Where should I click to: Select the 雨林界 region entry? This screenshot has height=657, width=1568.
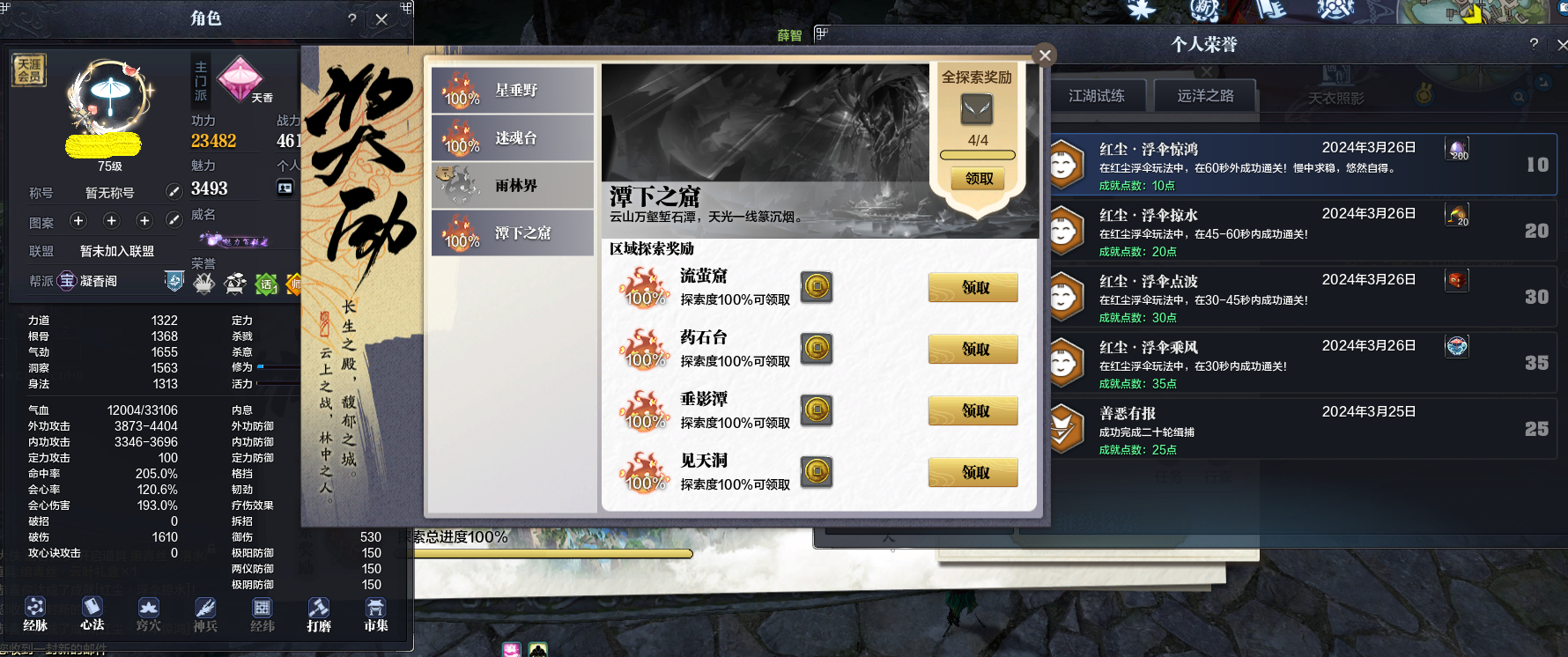coord(513,185)
